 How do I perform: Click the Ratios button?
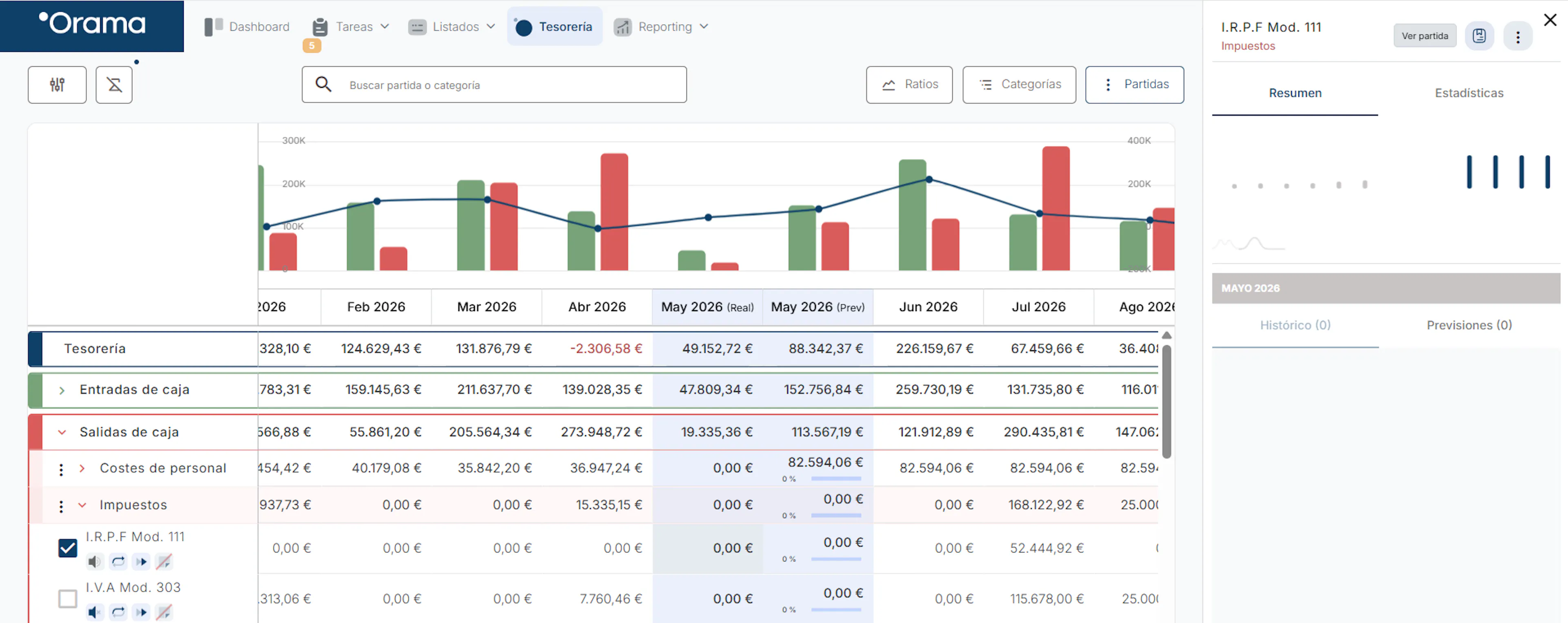[909, 85]
